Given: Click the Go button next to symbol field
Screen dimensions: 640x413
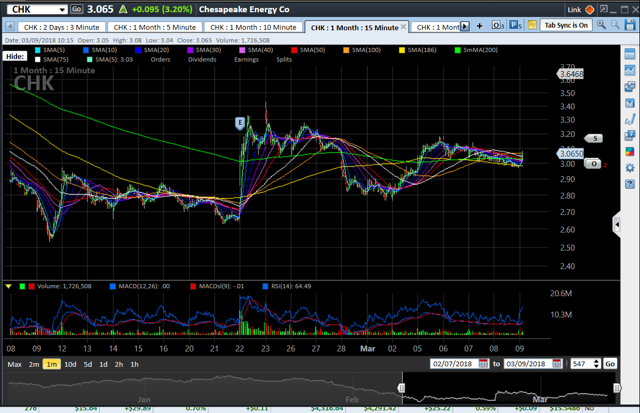Looking at the screenshot, I should pyautogui.click(x=76, y=9).
